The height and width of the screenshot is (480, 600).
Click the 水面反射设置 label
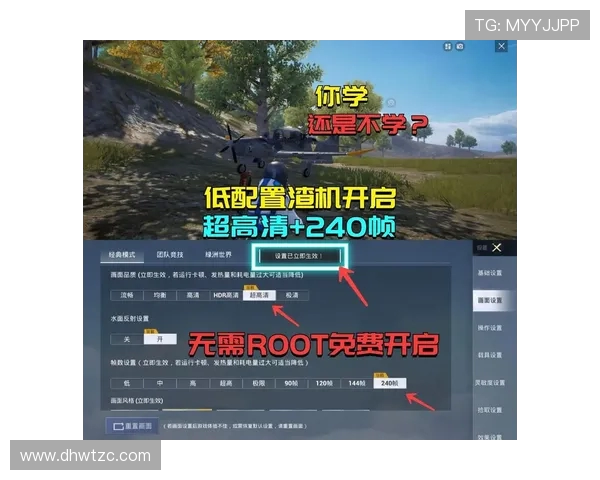130,318
